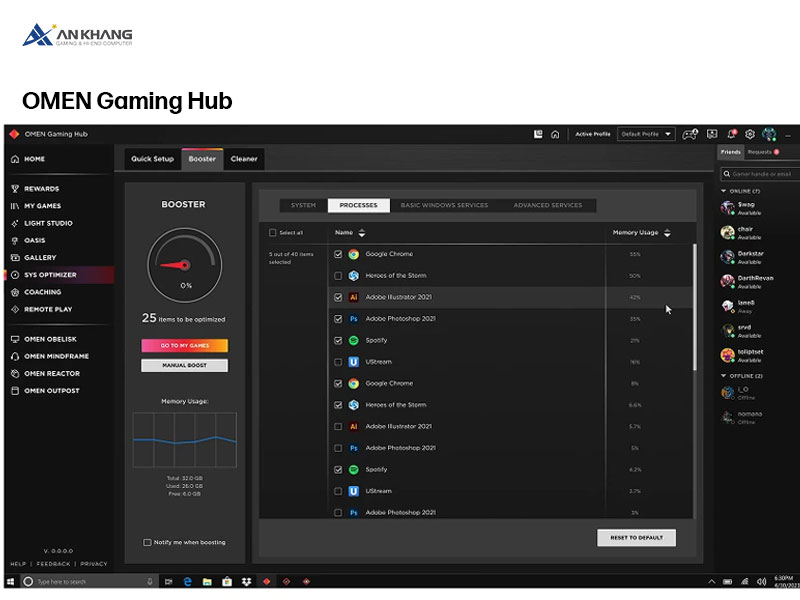Uncheck Google Chrome using 8% memory
This screenshot has width=800, height=600.
[338, 383]
